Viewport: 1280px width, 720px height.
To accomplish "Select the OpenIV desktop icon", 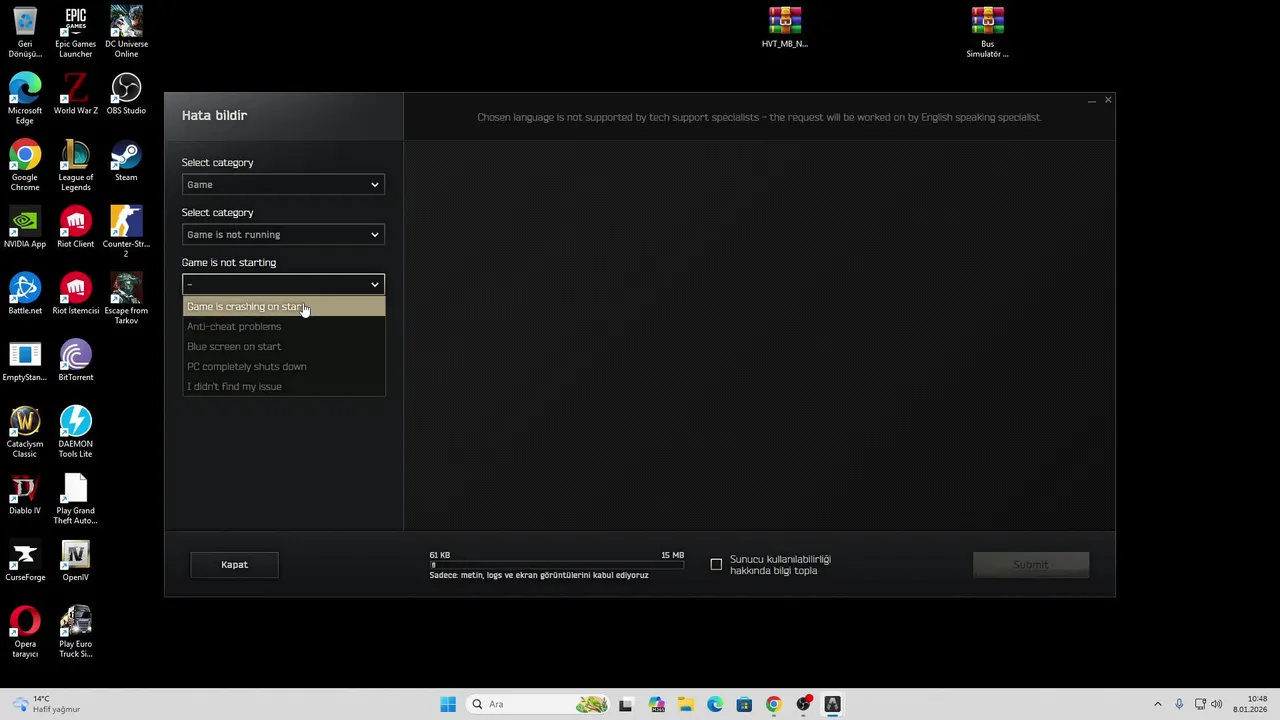I will [75, 561].
